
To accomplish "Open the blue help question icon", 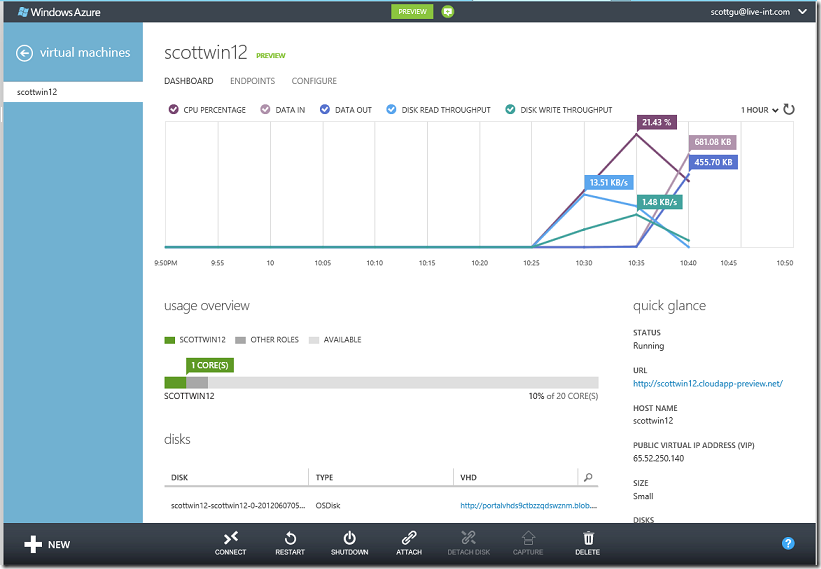I will click(788, 543).
